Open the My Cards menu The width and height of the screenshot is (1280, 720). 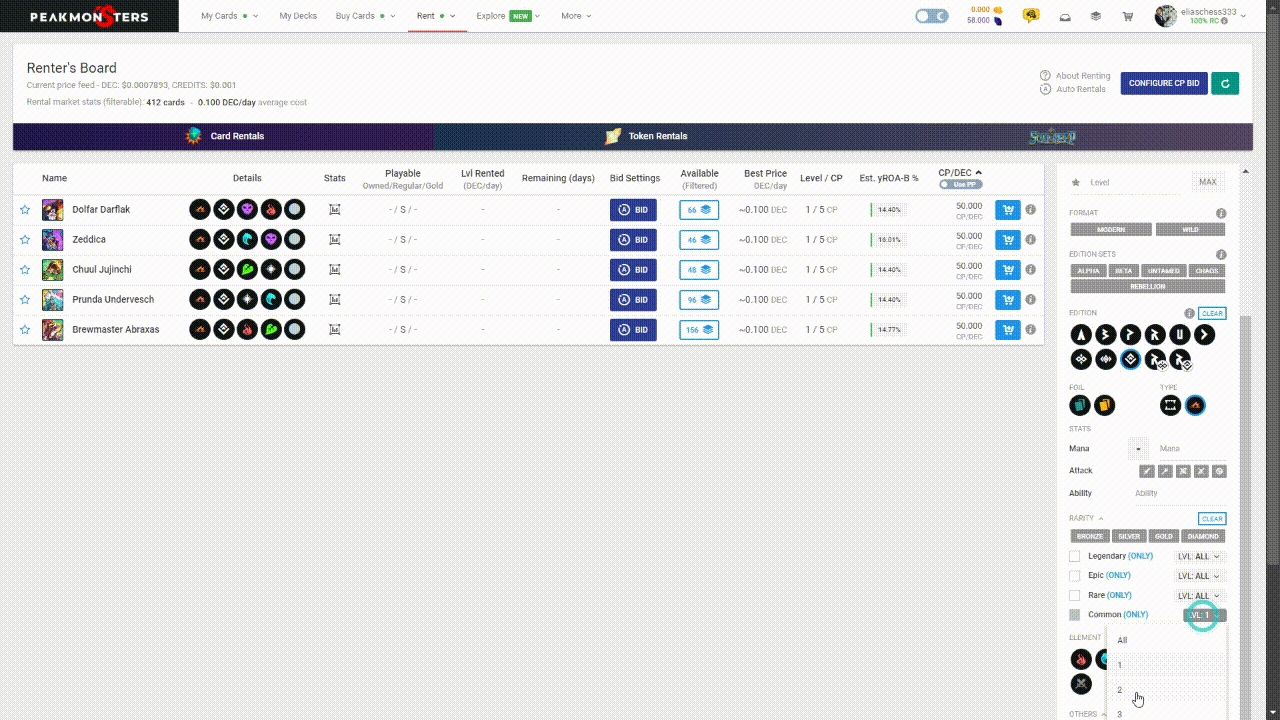tap(229, 16)
